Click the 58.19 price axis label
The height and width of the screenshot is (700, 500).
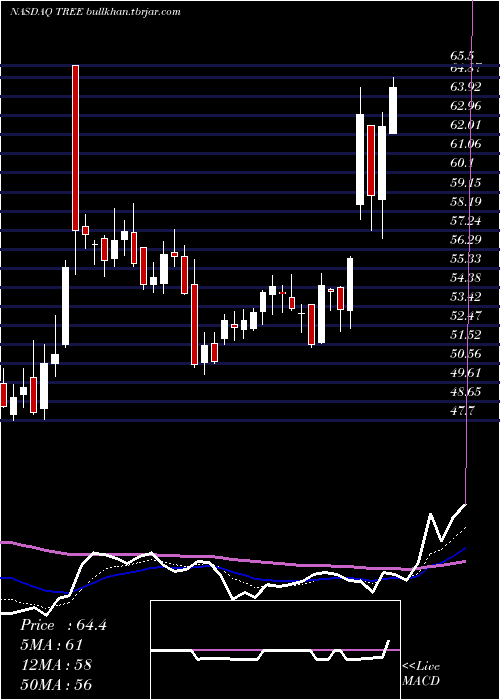point(466,202)
